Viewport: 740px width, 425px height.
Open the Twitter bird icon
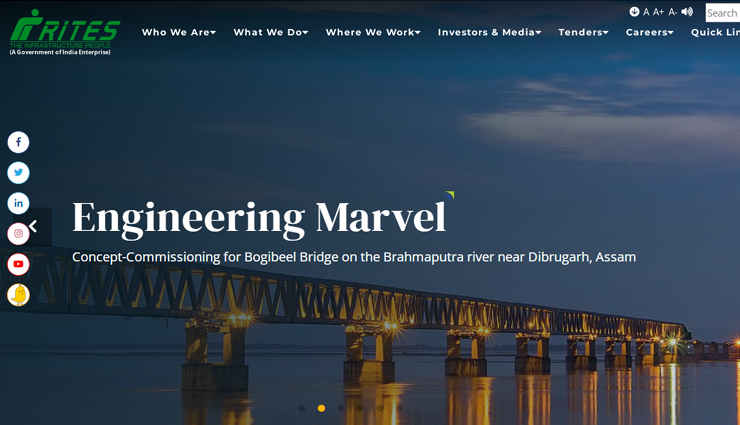point(18,173)
